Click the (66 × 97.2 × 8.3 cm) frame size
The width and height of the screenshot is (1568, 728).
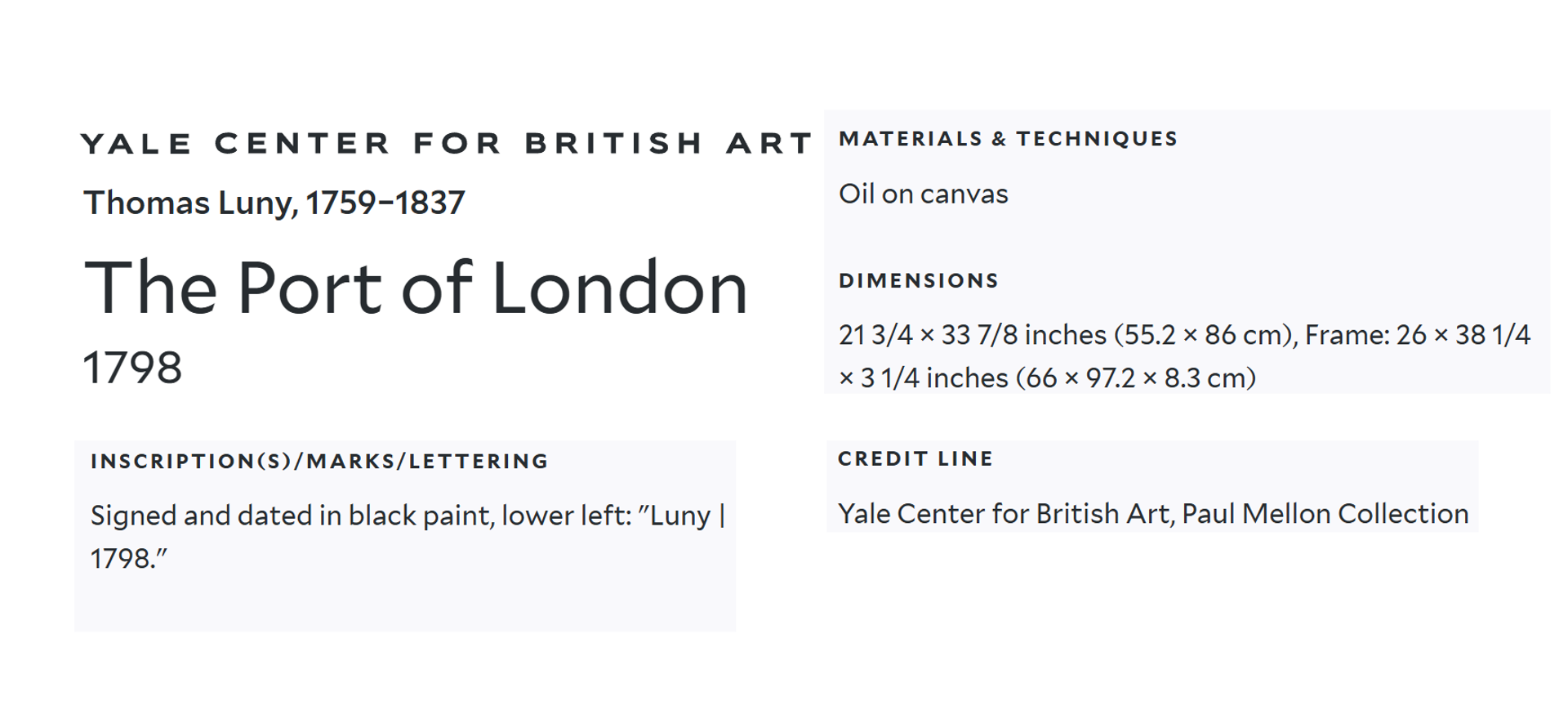click(1135, 378)
